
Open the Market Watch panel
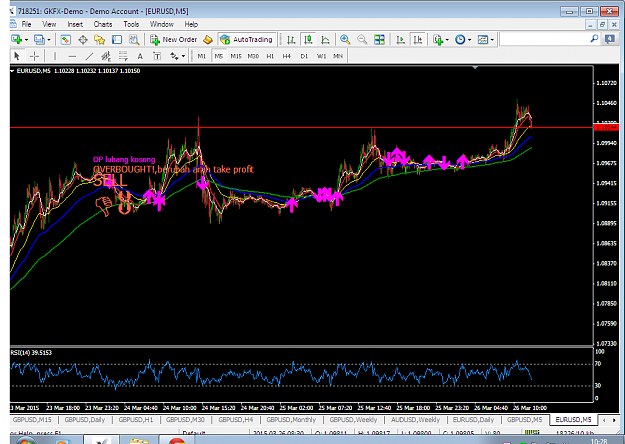tap(66, 39)
